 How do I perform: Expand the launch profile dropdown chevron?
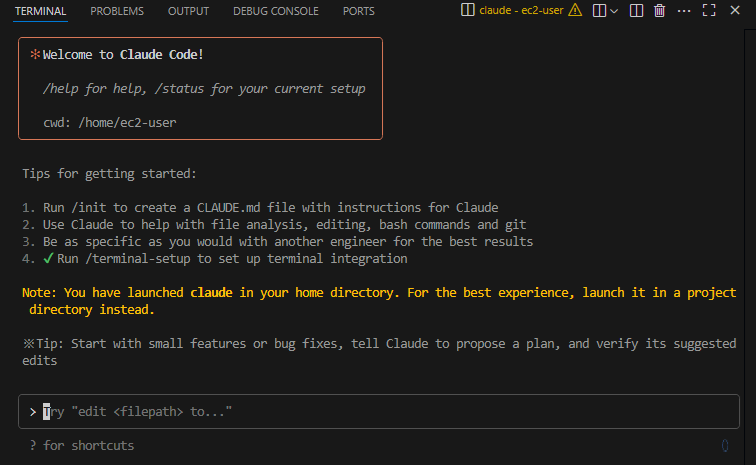[614, 11]
